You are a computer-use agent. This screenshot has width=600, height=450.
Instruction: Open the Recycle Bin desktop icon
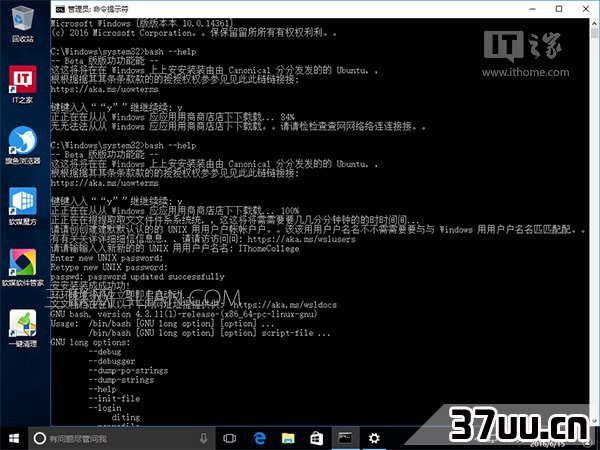point(23,24)
